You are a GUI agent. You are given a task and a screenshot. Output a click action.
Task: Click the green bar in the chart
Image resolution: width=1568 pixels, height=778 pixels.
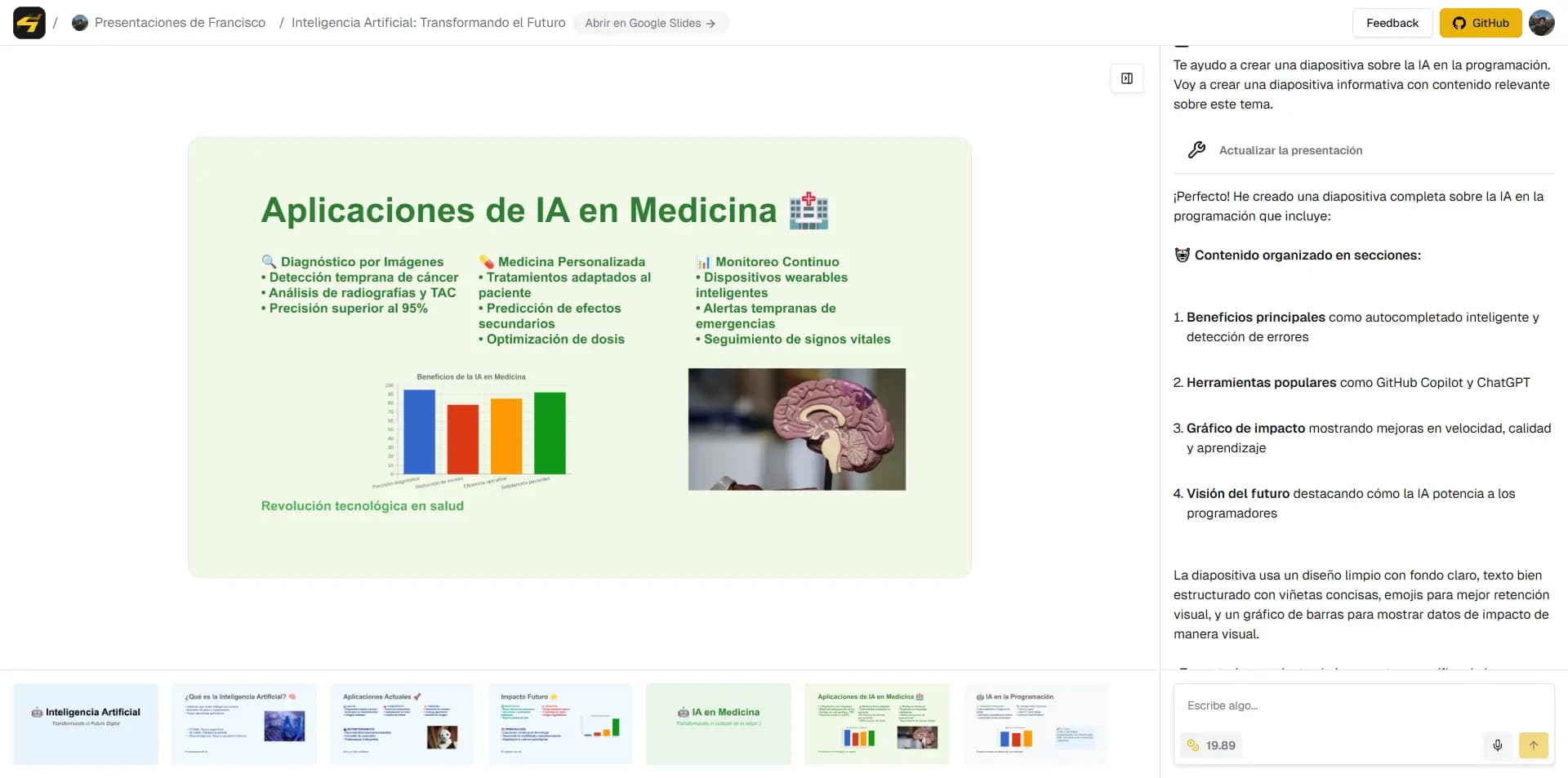pos(550,433)
